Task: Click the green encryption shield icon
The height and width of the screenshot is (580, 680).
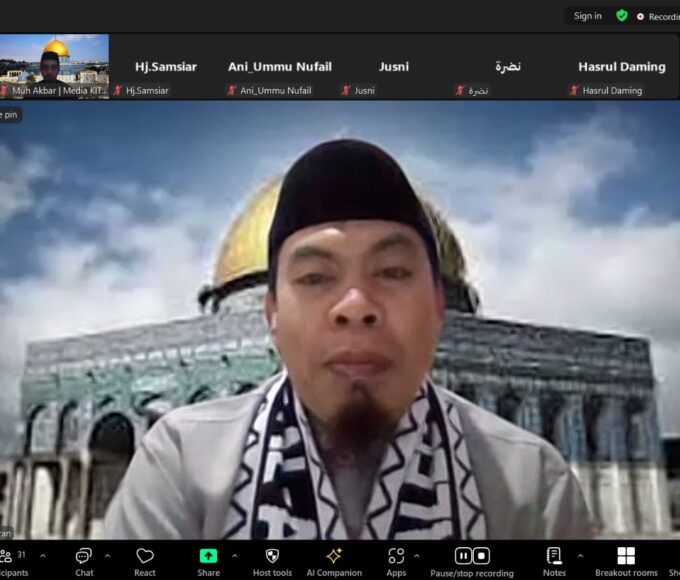Action: (x=622, y=16)
